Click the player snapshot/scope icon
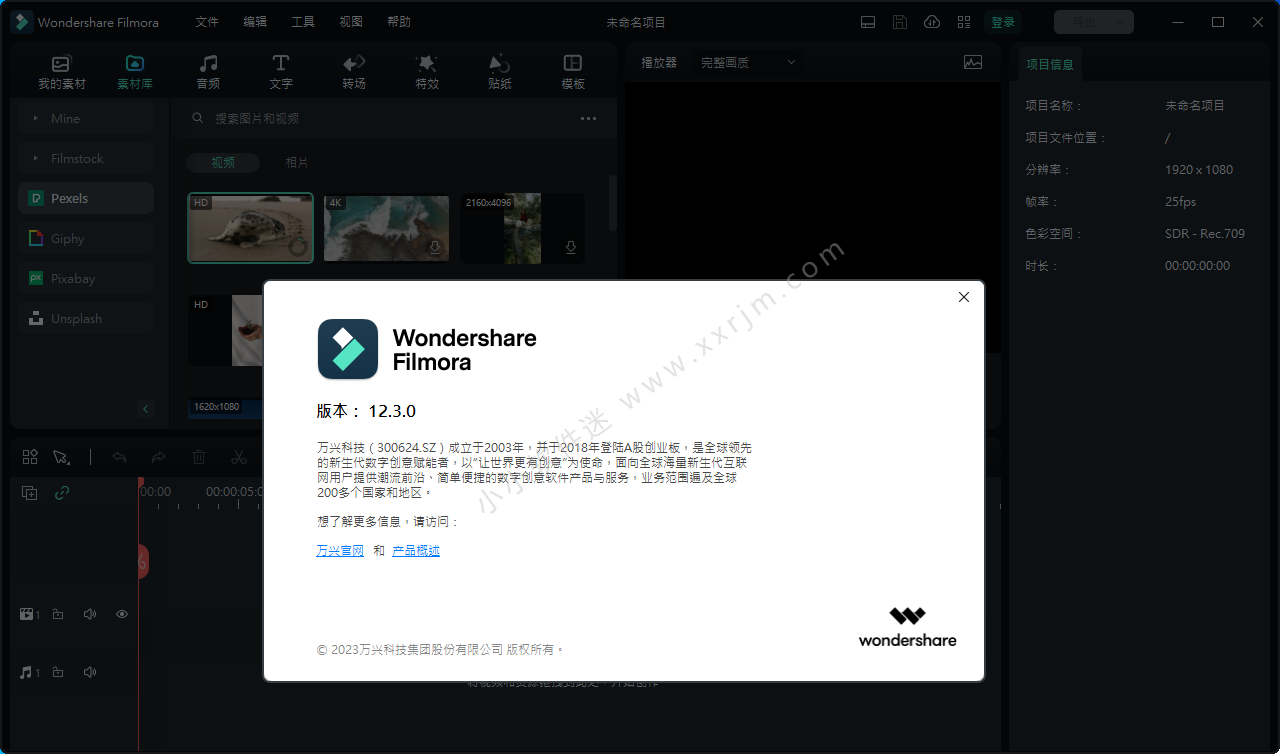The height and width of the screenshot is (754, 1280). pyautogui.click(x=973, y=62)
